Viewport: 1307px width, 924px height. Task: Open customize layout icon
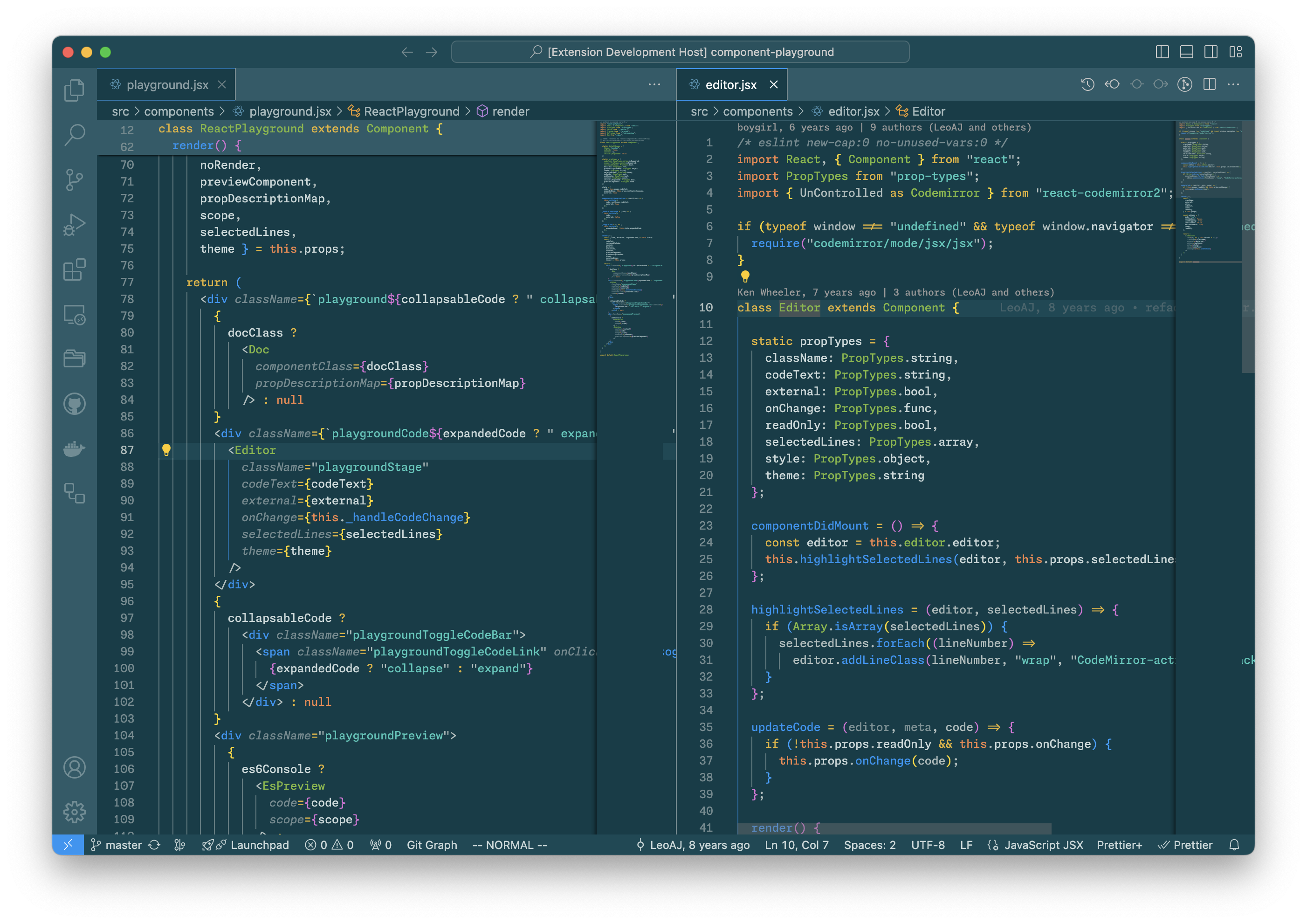point(1235,52)
